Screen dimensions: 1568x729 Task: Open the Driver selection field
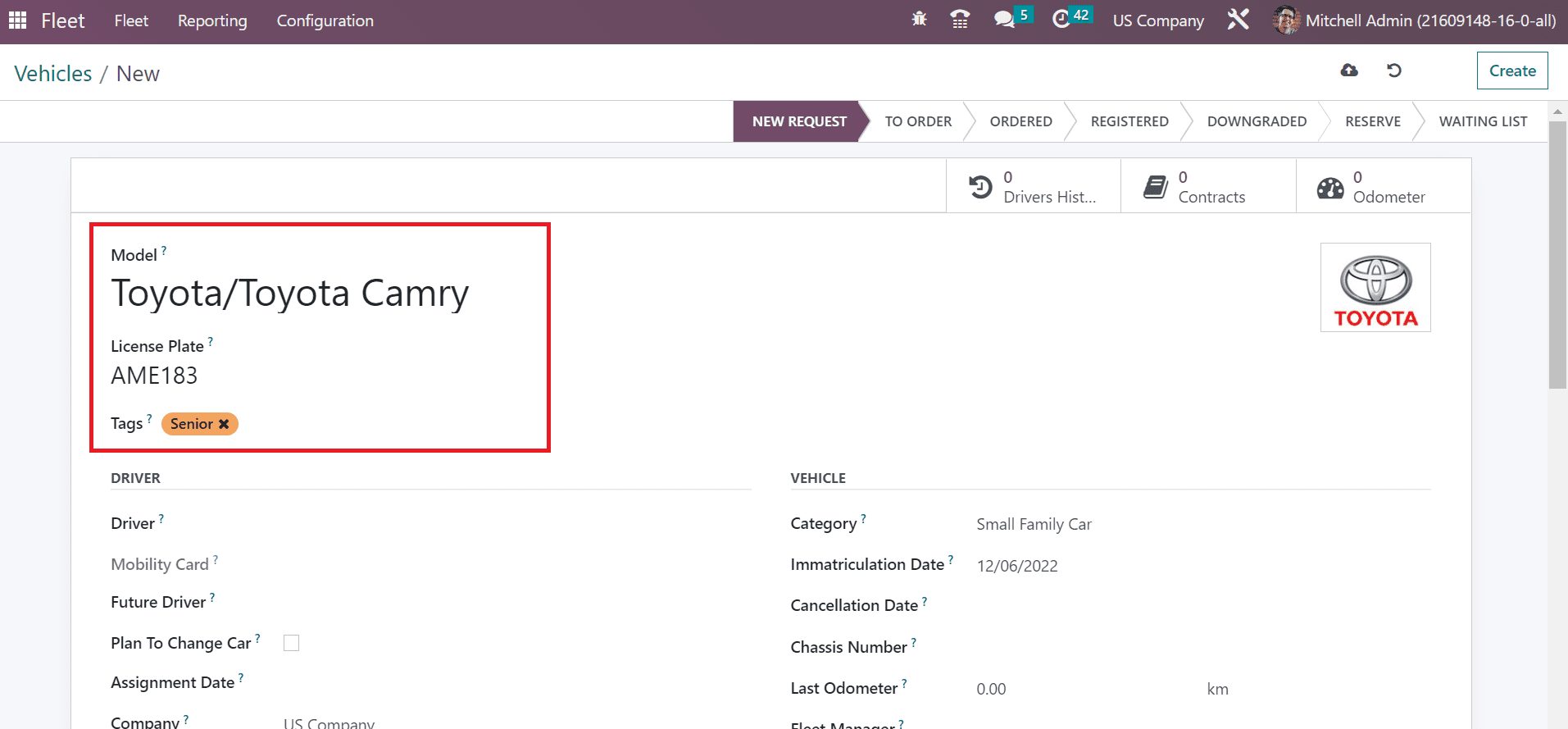tap(517, 524)
